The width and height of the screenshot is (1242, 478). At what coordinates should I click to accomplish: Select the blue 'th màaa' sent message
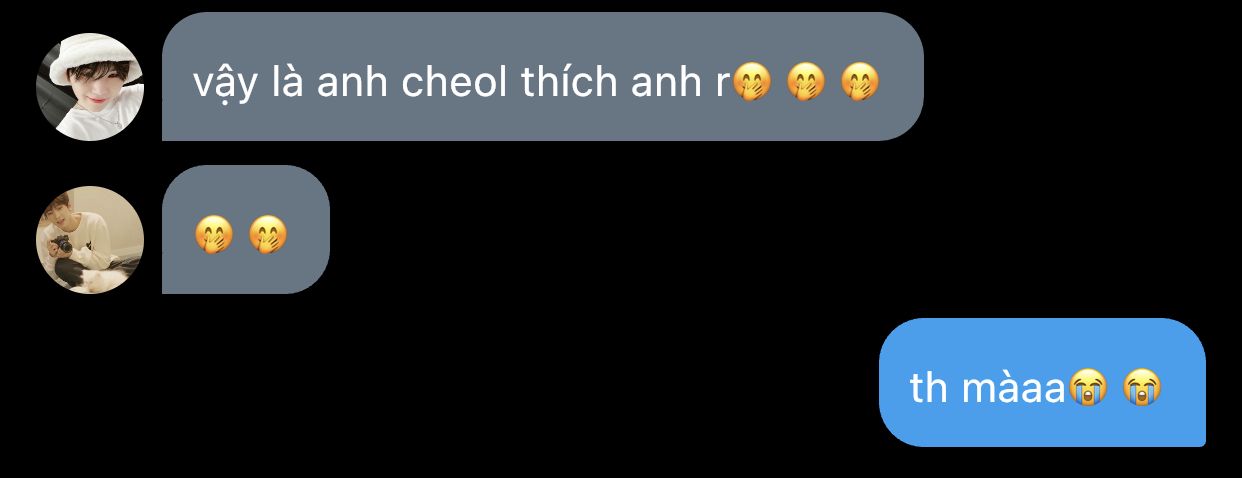tap(1042, 382)
